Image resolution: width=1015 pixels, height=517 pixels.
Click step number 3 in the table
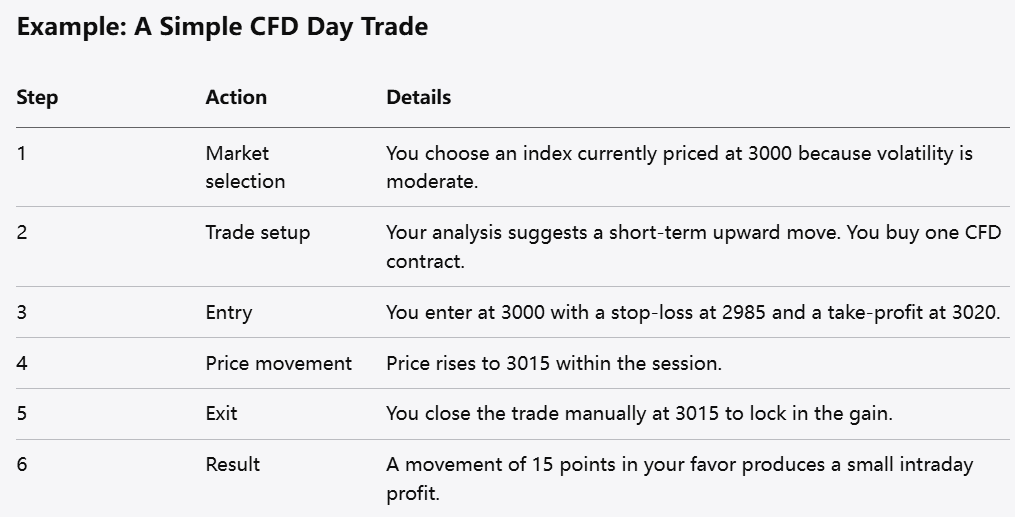pos(22,312)
